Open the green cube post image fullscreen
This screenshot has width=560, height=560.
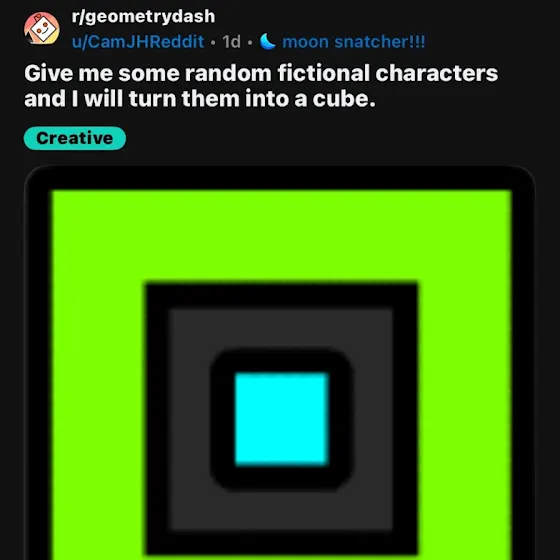pos(280,363)
